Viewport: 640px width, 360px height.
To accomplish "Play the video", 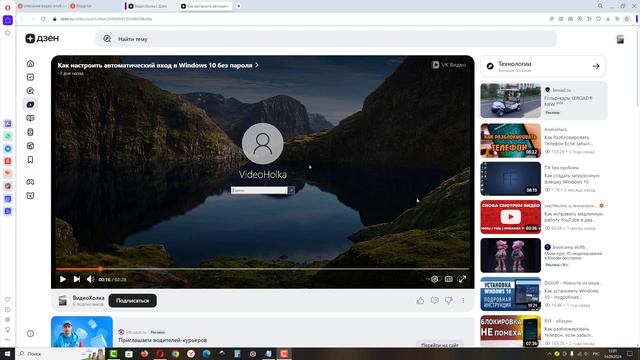I will [x=63, y=279].
